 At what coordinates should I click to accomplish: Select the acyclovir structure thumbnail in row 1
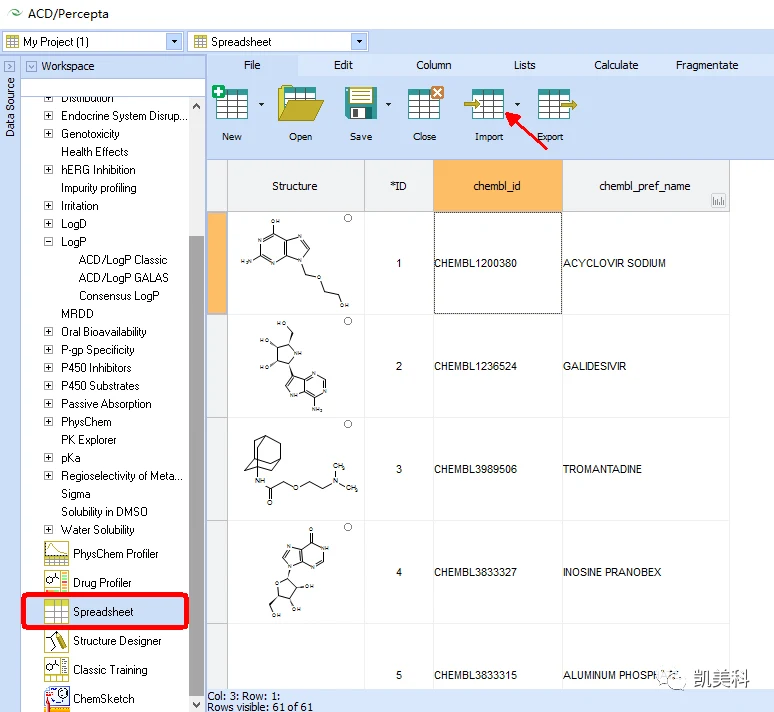296,263
